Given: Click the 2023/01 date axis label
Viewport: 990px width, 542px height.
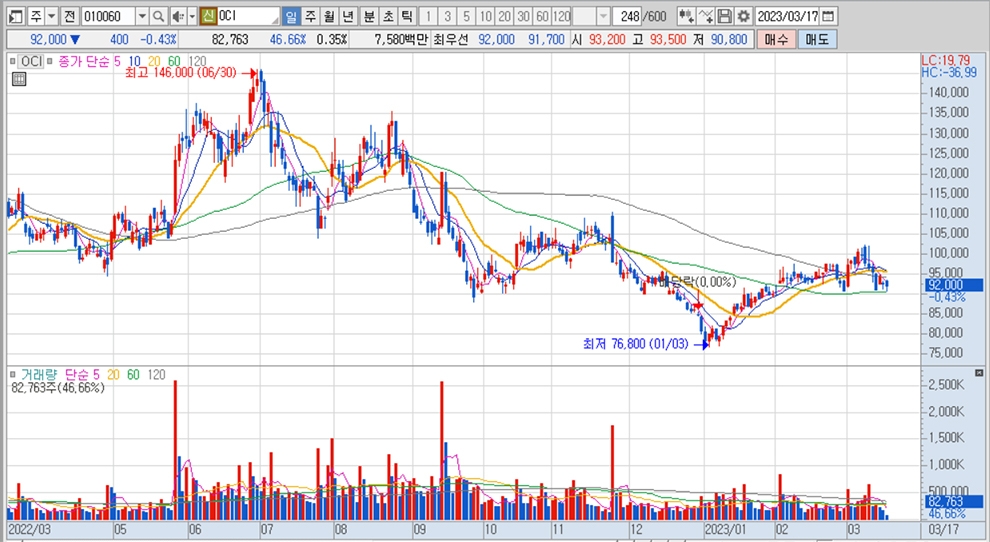Looking at the screenshot, I should point(725,529).
